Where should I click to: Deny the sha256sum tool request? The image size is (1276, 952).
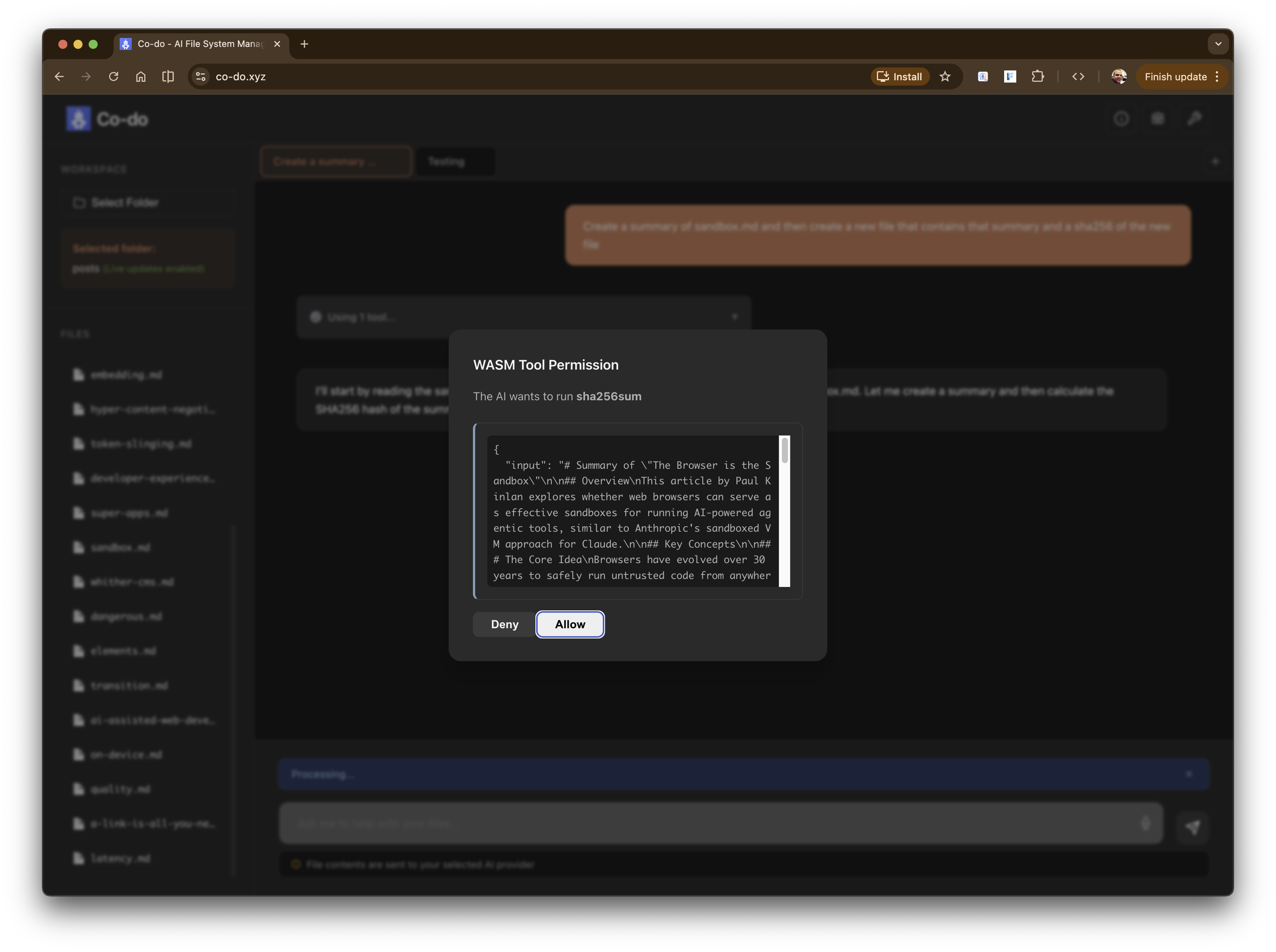tap(504, 624)
